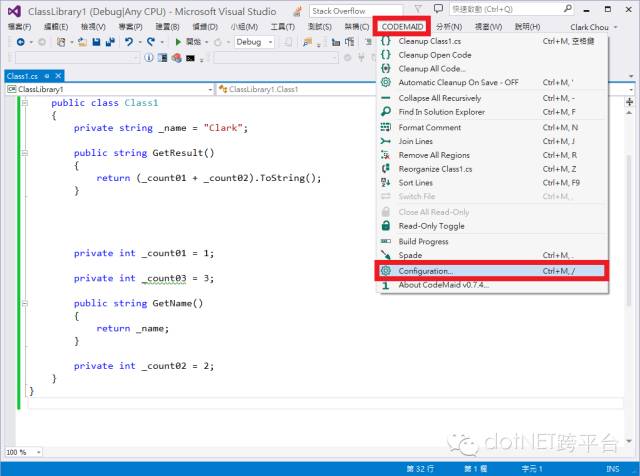The width and height of the screenshot is (640, 476).
Task: Click the Sort Lines icon
Action: (x=385, y=182)
